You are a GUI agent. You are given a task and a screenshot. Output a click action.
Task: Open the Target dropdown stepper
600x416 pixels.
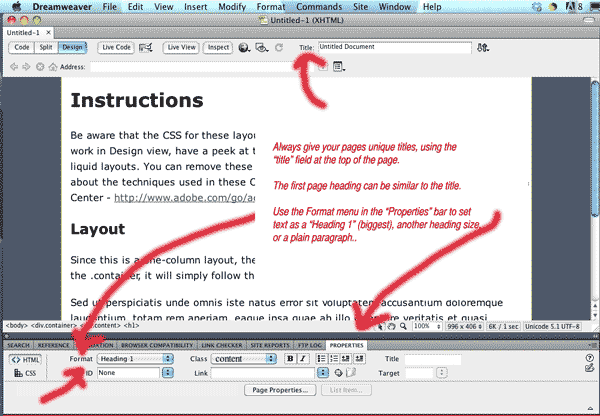click(442, 373)
